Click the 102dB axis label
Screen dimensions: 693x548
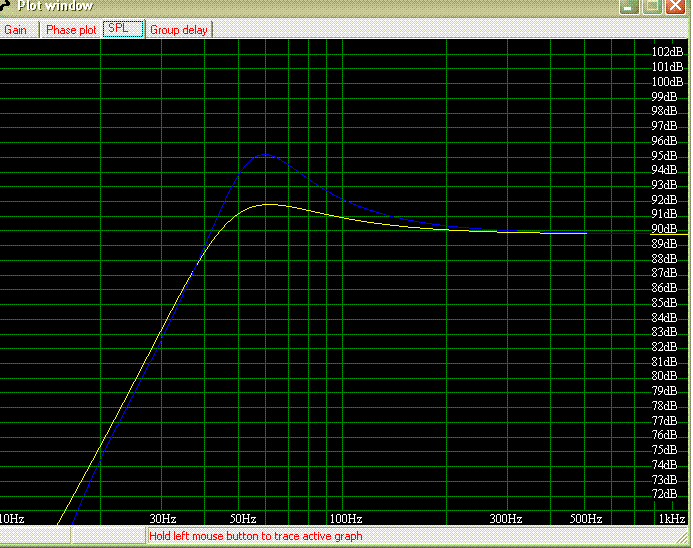click(667, 52)
